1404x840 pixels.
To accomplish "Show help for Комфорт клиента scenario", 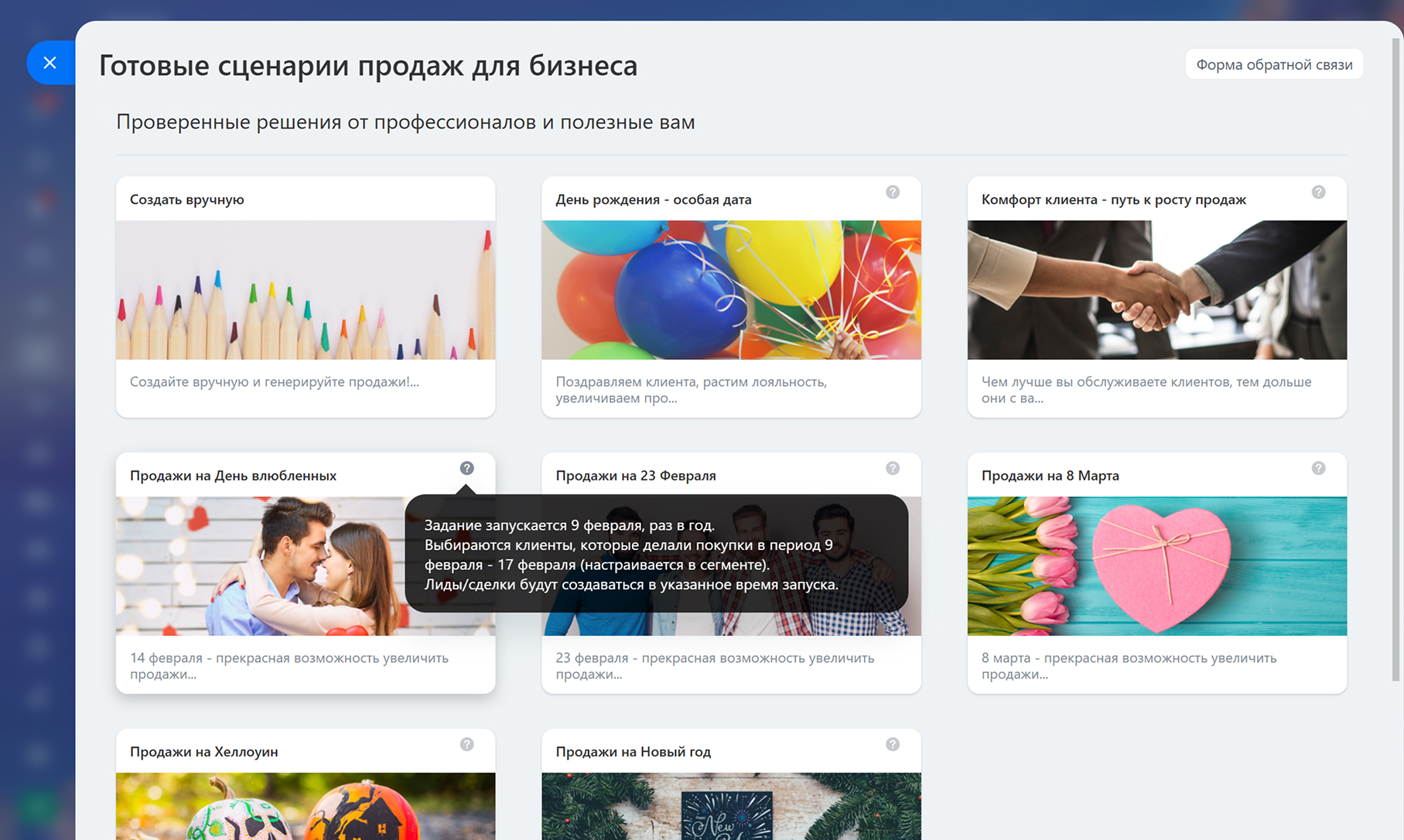I will point(1318,192).
